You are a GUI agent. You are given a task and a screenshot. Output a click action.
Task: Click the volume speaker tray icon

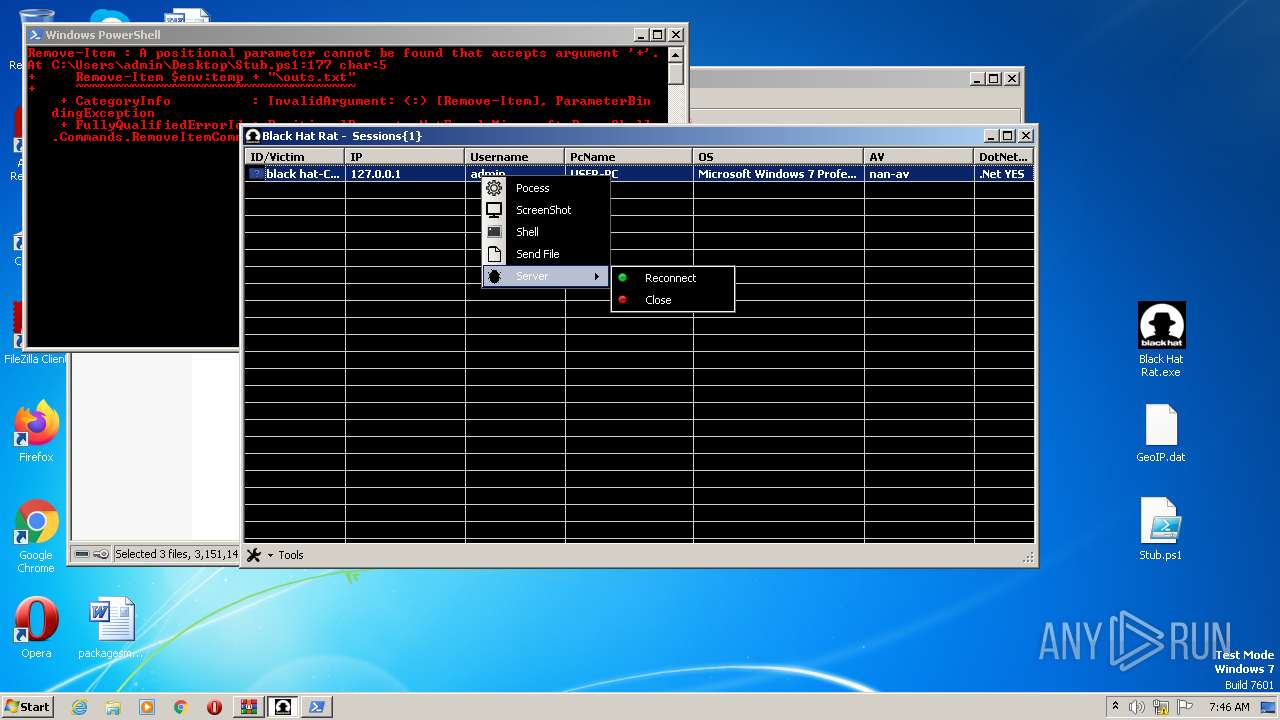[x=1137, y=707]
